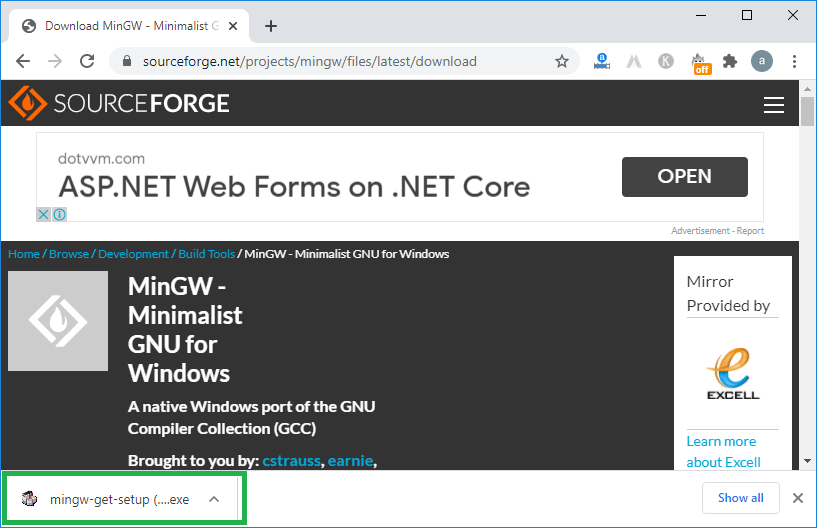Open the cstrauss contributor link
The image size is (817, 528).
click(x=291, y=461)
